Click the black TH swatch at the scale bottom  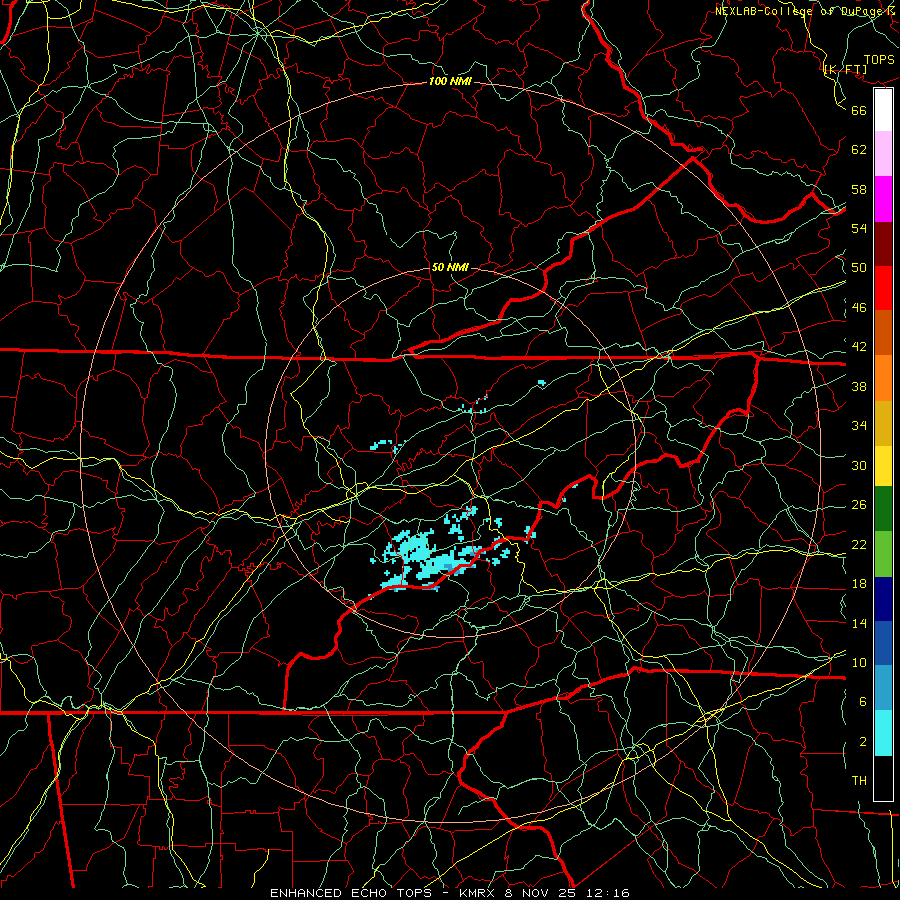pos(883,778)
